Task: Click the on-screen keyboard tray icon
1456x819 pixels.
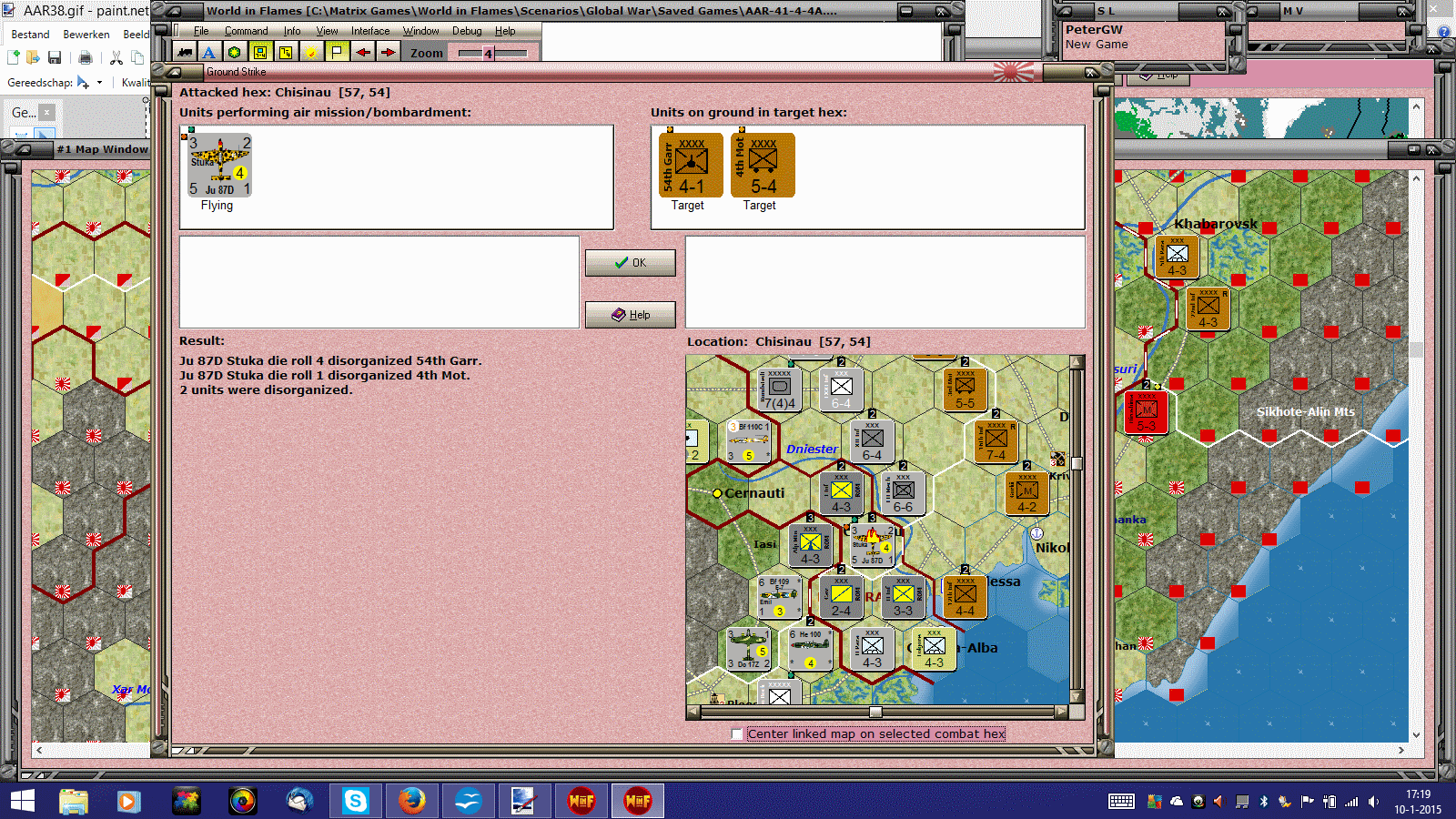Action: 1121,802
